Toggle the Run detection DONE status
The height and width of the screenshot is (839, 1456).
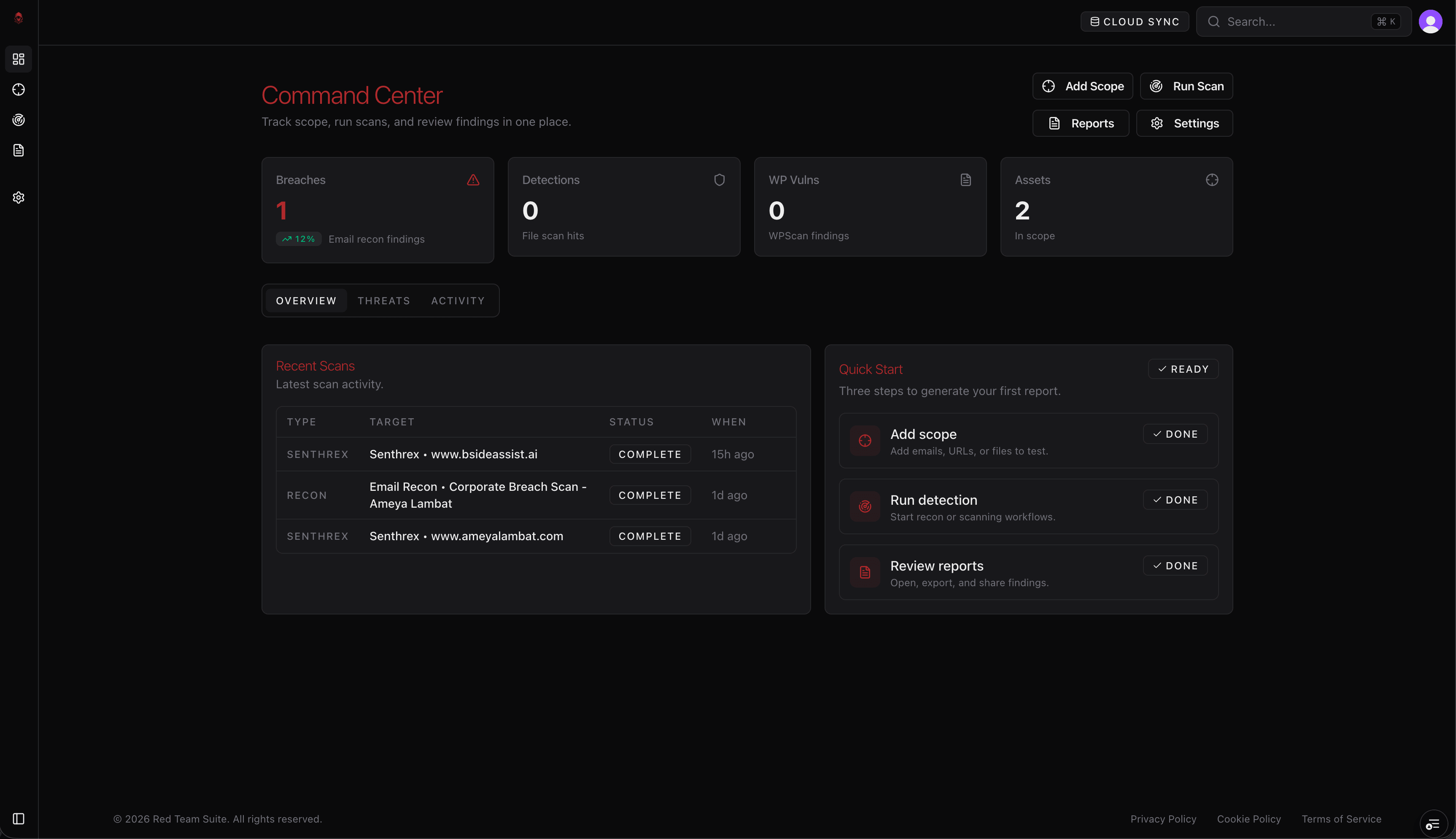point(1175,500)
